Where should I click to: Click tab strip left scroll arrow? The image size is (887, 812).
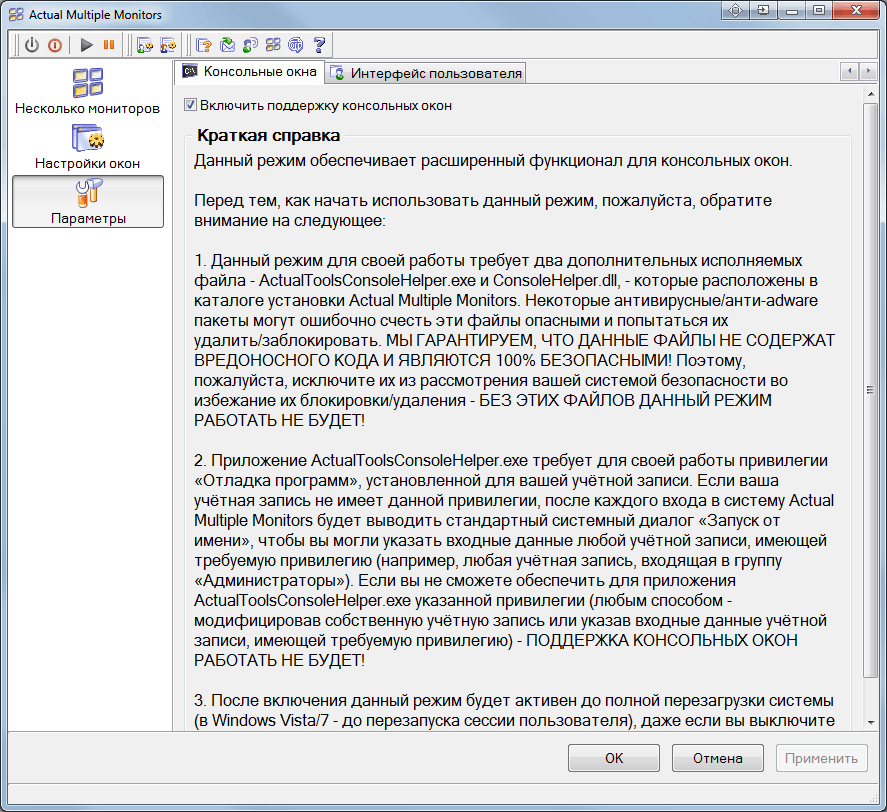[849, 71]
